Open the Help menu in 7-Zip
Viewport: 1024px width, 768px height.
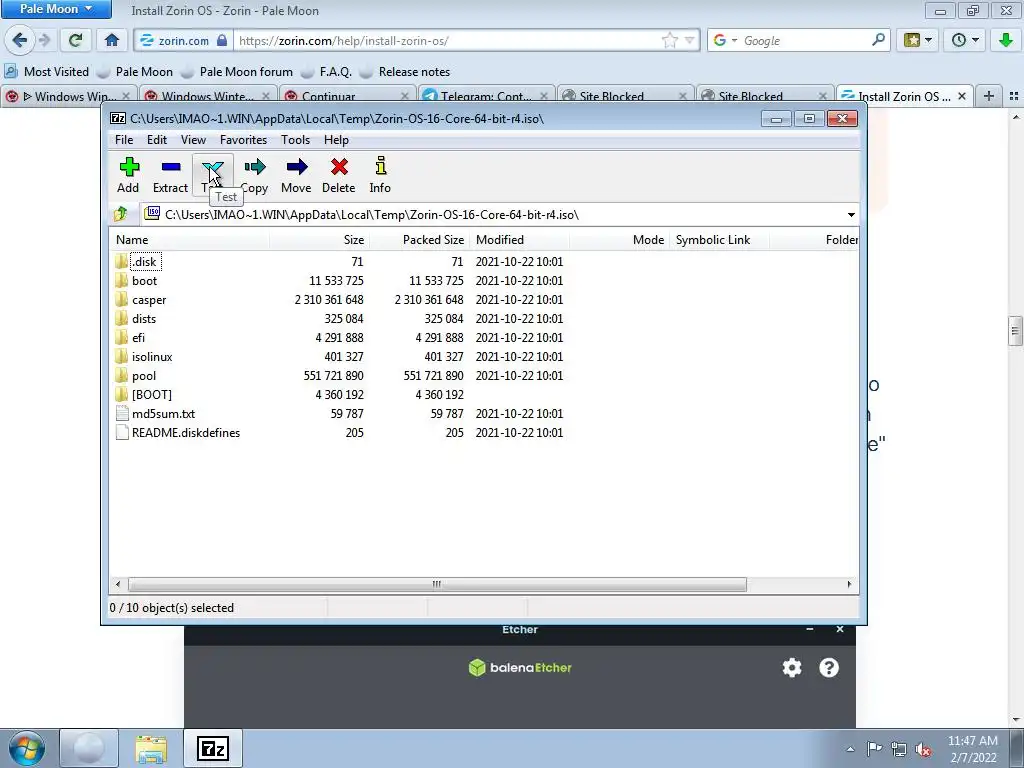(x=336, y=140)
